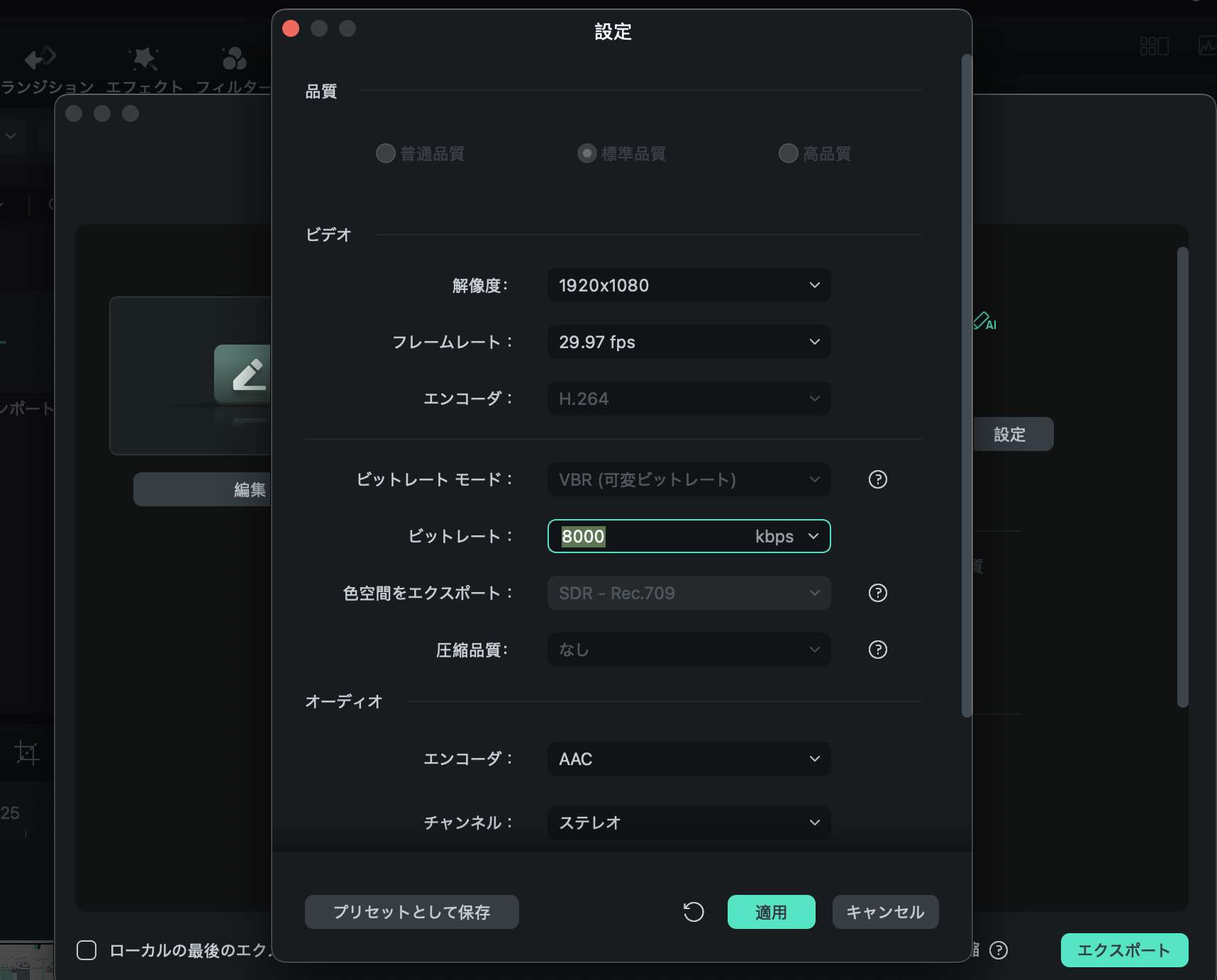Open the 解像度 dropdown showing 1920x1080

(689, 285)
